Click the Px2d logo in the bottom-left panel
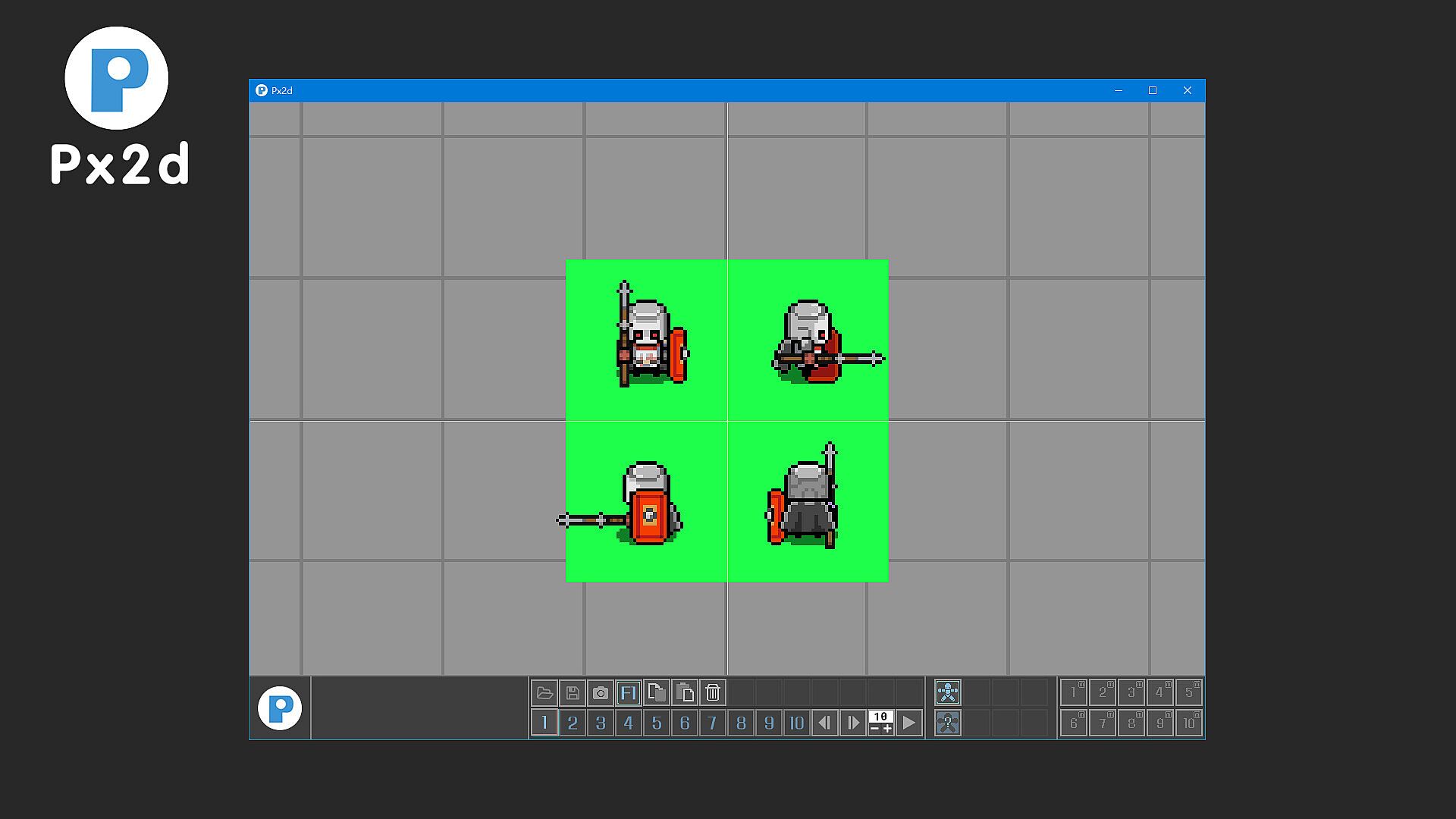Screen dimensions: 1456x819 point(280,708)
